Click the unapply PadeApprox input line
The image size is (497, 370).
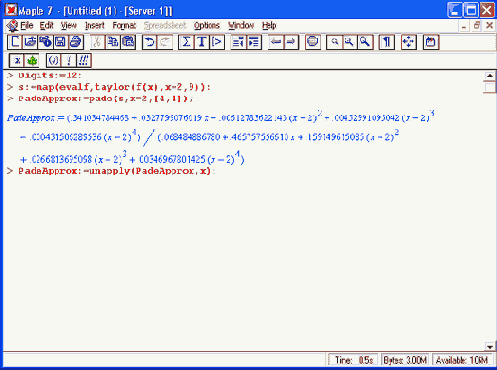pos(115,171)
